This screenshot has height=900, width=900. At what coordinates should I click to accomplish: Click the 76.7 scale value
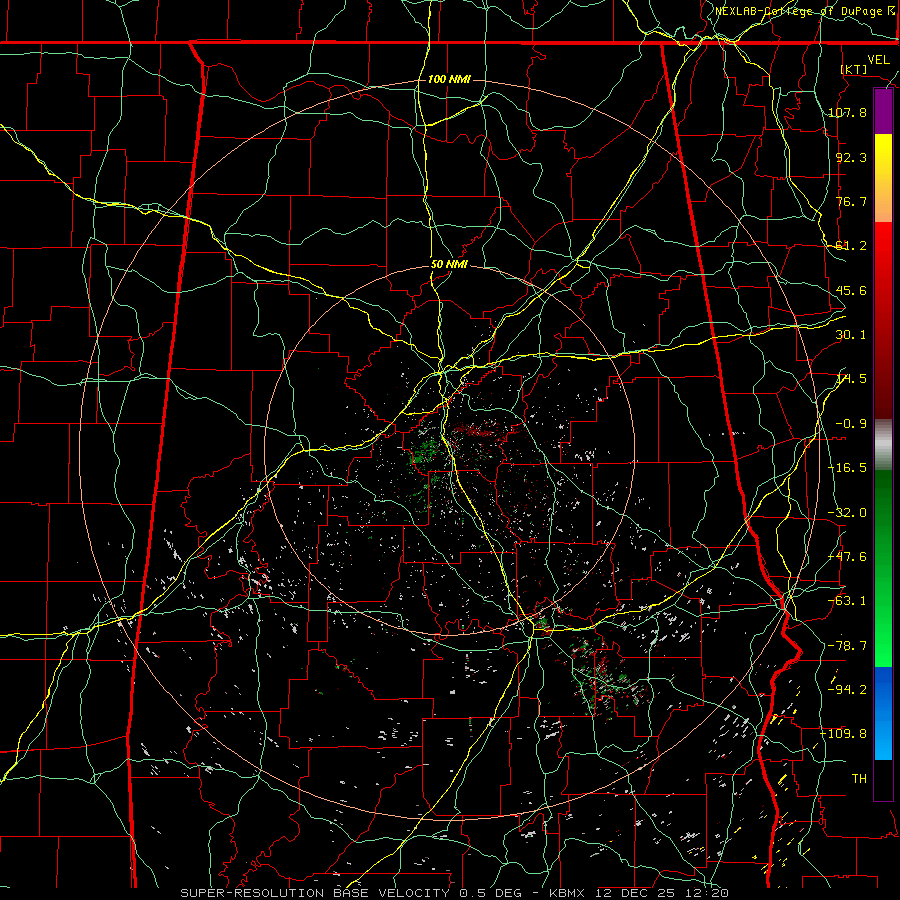point(851,201)
